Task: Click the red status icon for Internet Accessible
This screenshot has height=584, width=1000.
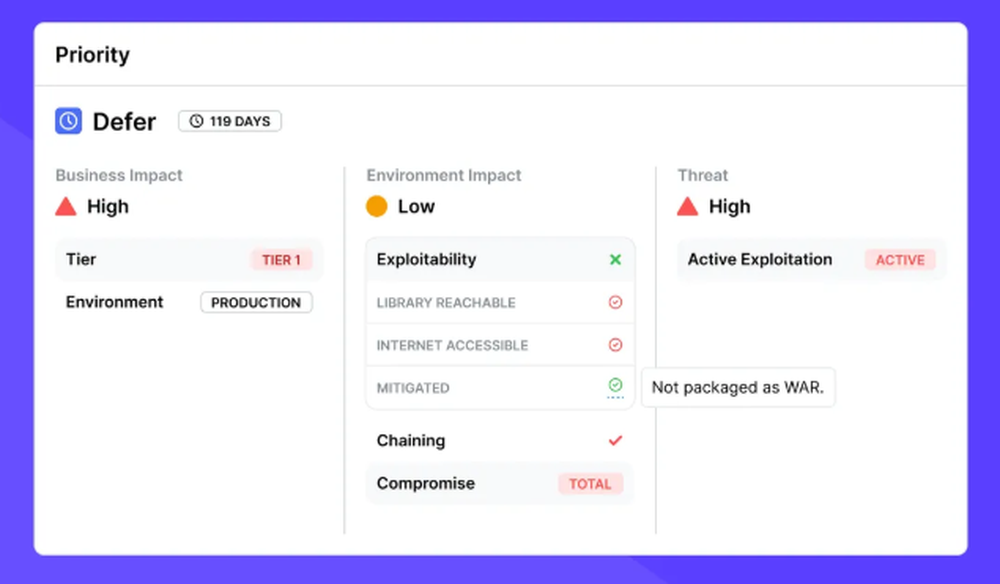Action: 617,344
